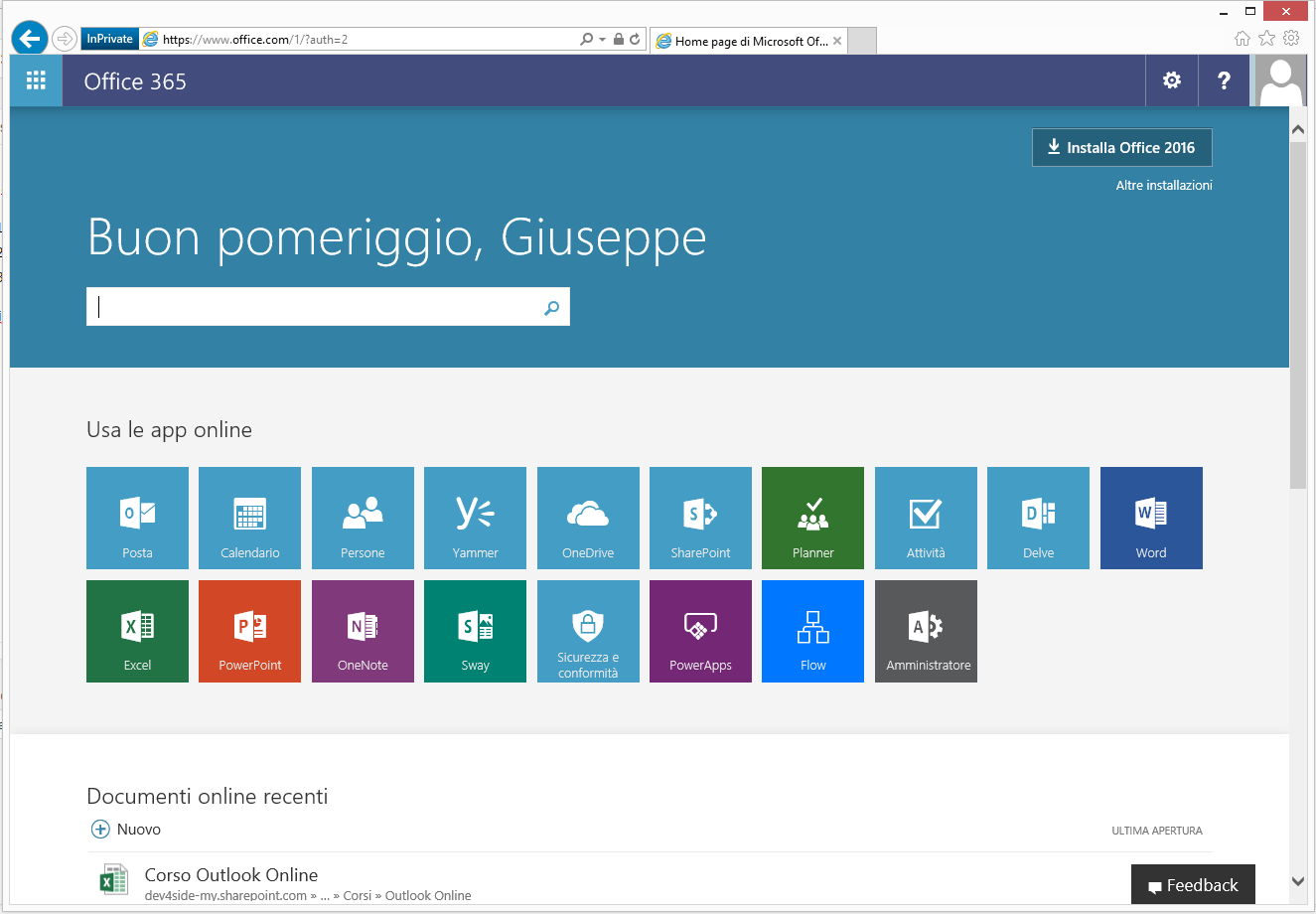This screenshot has width=1316, height=914.
Task: Open the help question mark
Action: (1224, 80)
